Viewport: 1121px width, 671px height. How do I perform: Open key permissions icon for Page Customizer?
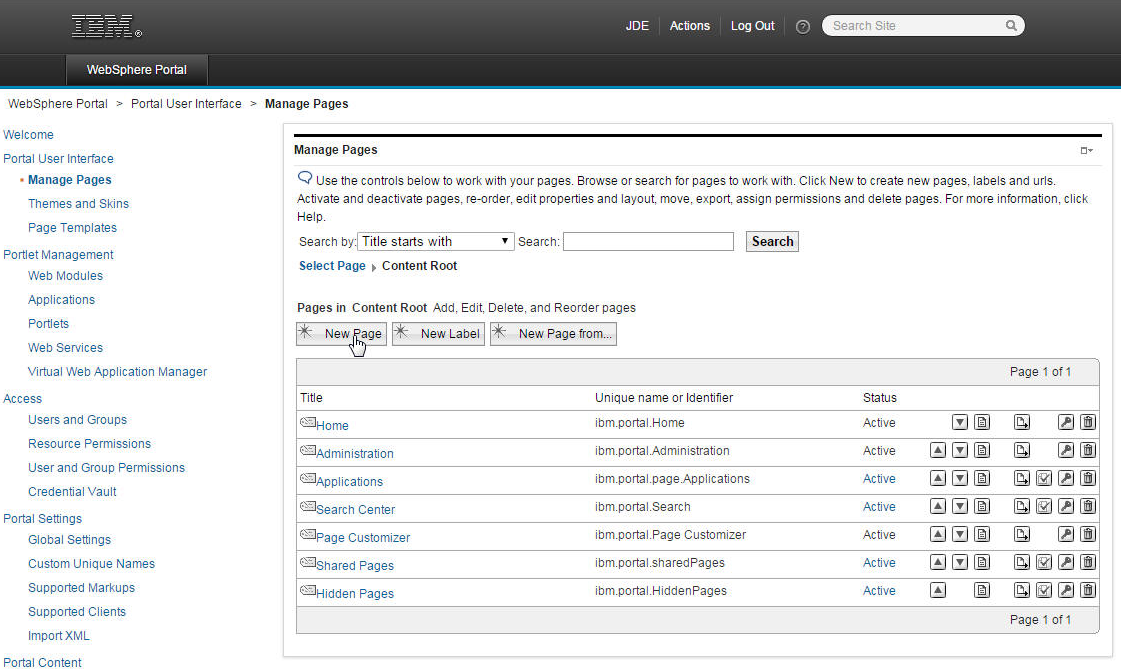click(x=1065, y=534)
